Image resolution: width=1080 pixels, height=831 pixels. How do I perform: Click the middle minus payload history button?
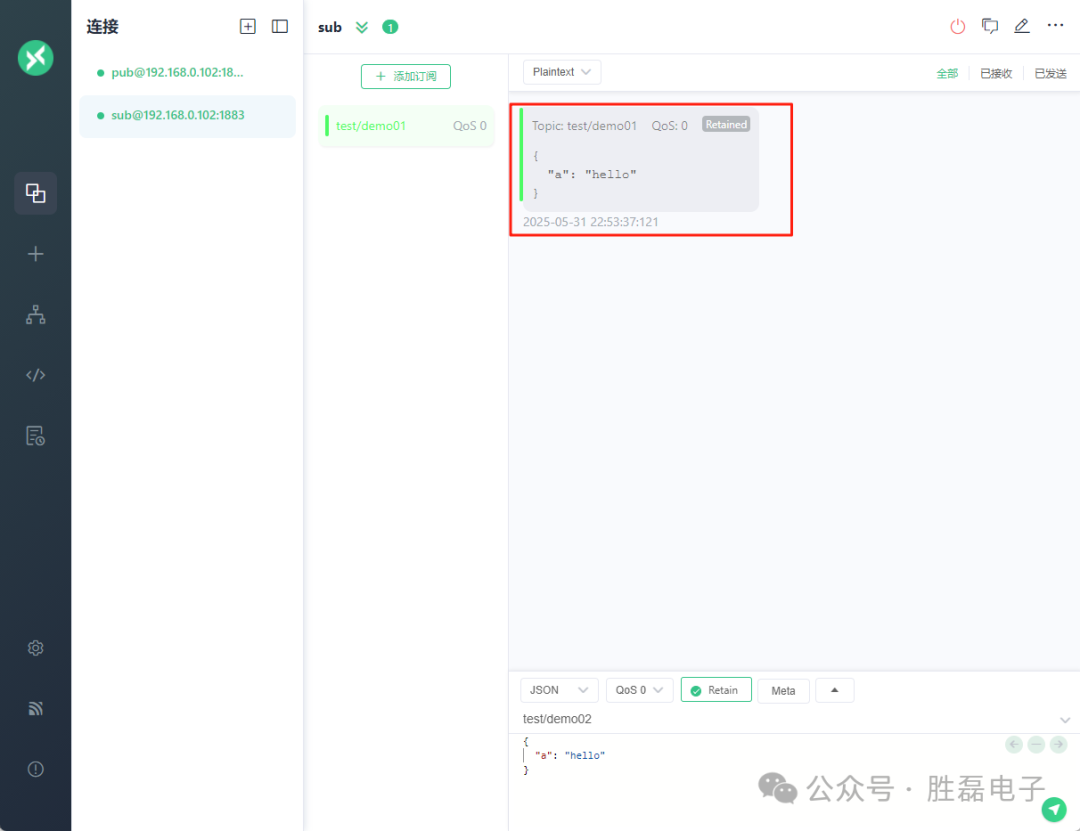pyautogui.click(x=1036, y=744)
